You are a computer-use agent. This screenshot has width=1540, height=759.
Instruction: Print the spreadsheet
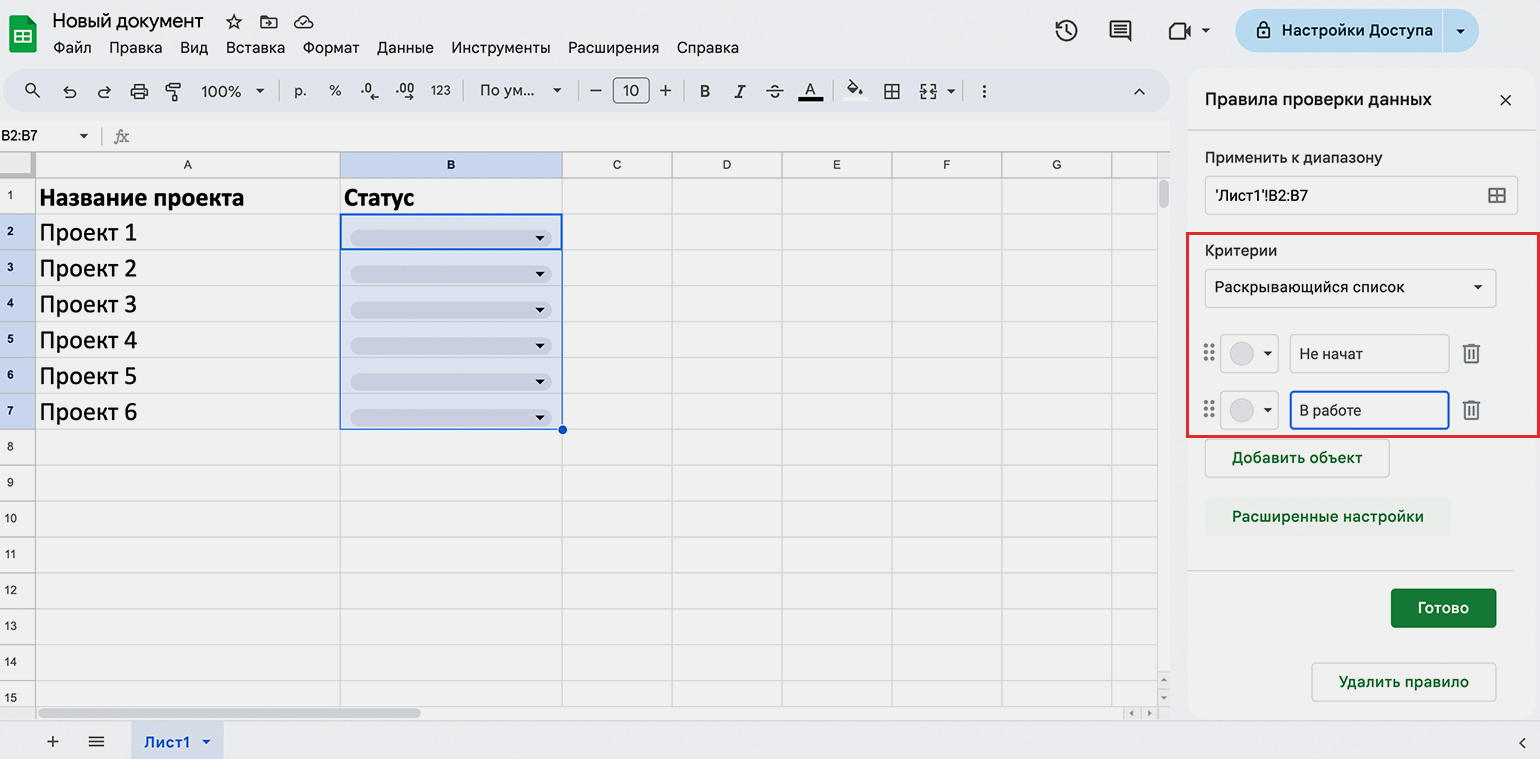pos(139,91)
